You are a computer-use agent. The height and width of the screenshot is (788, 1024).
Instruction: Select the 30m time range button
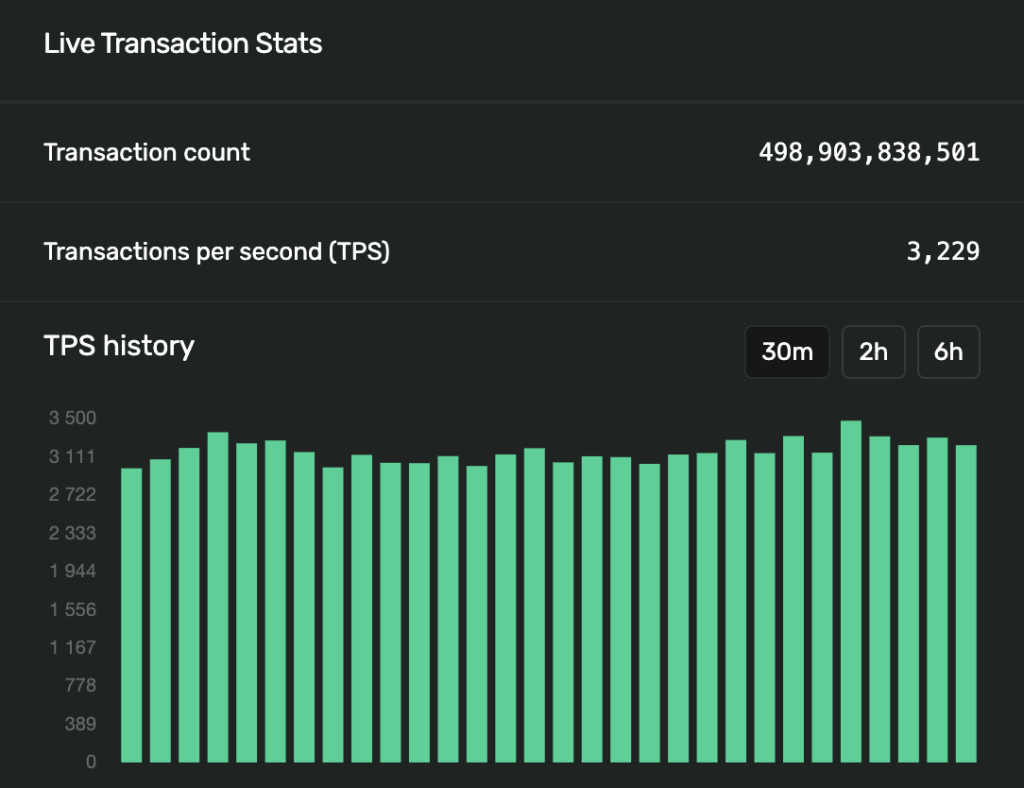[787, 352]
